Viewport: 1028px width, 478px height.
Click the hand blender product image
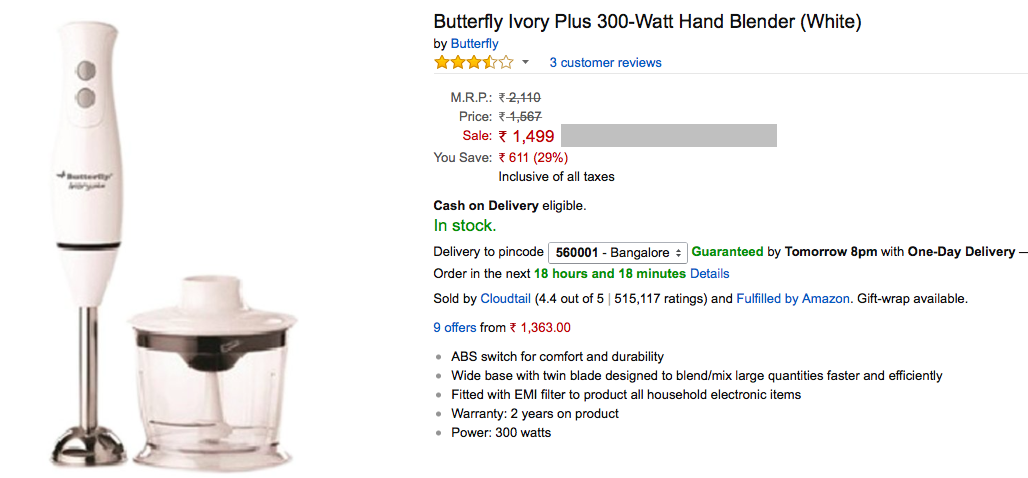[87, 200]
